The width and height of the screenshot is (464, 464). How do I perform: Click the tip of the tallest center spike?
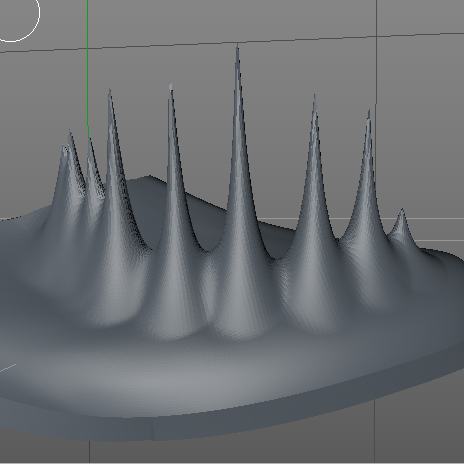click(237, 47)
